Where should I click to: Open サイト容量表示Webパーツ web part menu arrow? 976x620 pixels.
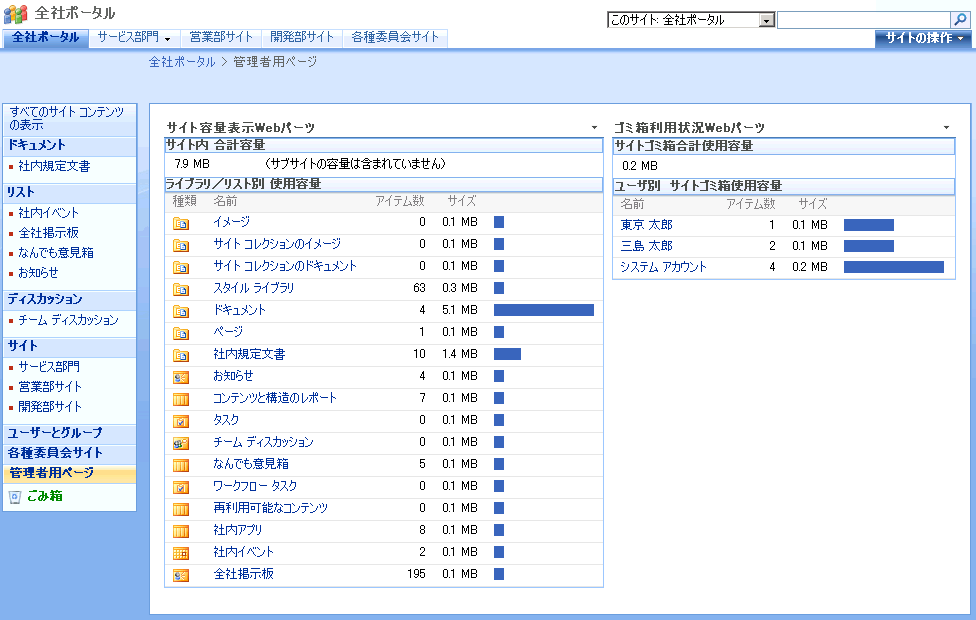coord(595,128)
